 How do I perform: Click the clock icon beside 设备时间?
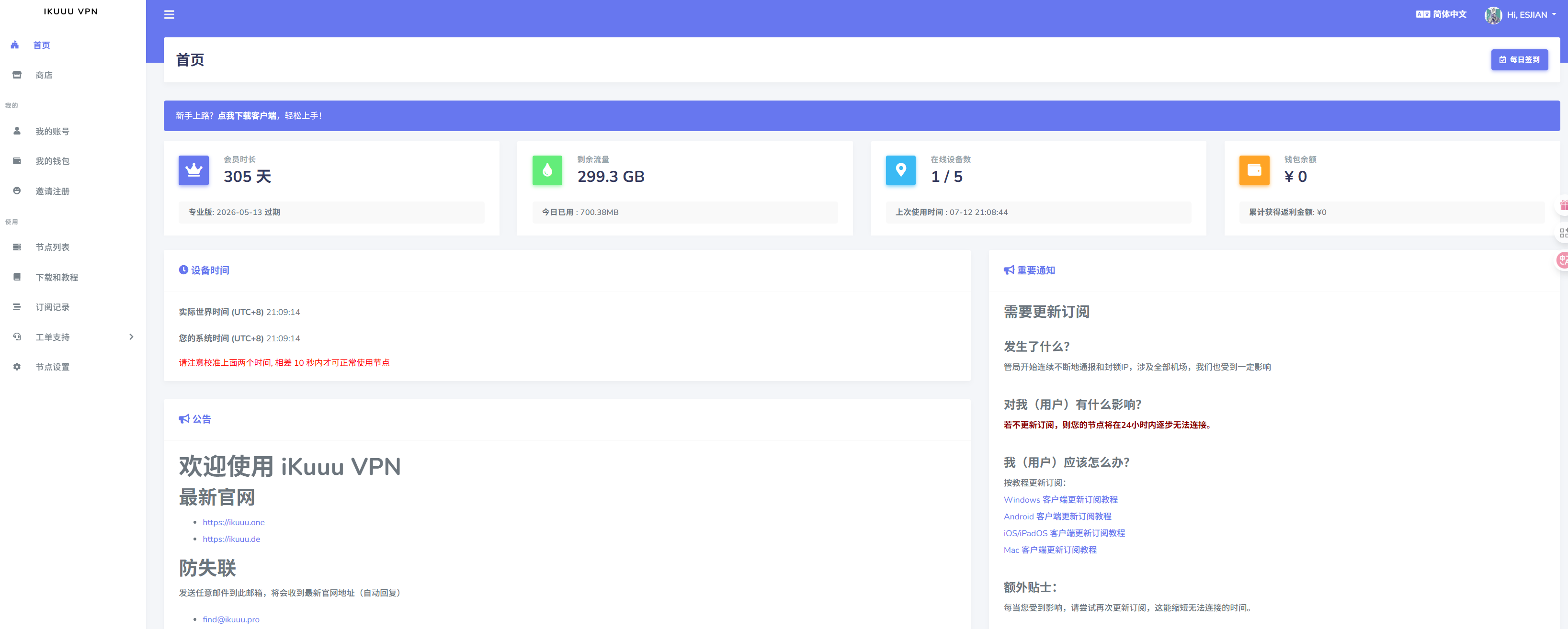pyautogui.click(x=183, y=270)
